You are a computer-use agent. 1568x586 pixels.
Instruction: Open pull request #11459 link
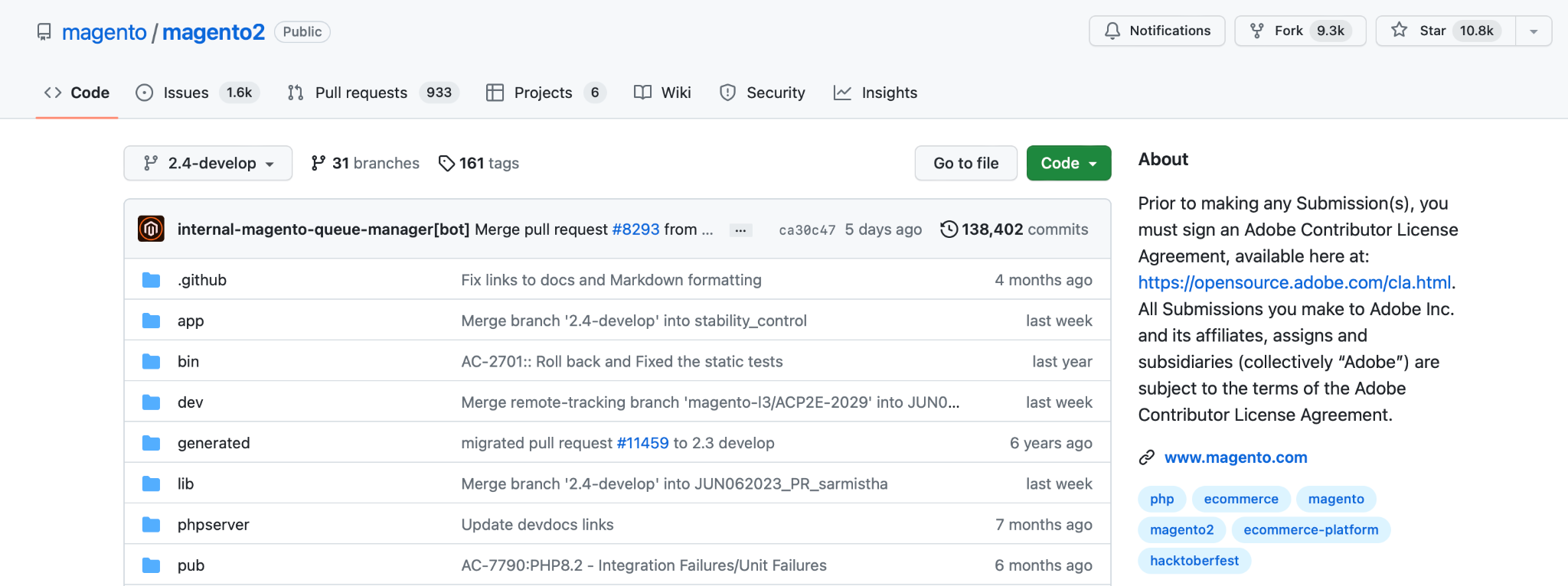(642, 443)
